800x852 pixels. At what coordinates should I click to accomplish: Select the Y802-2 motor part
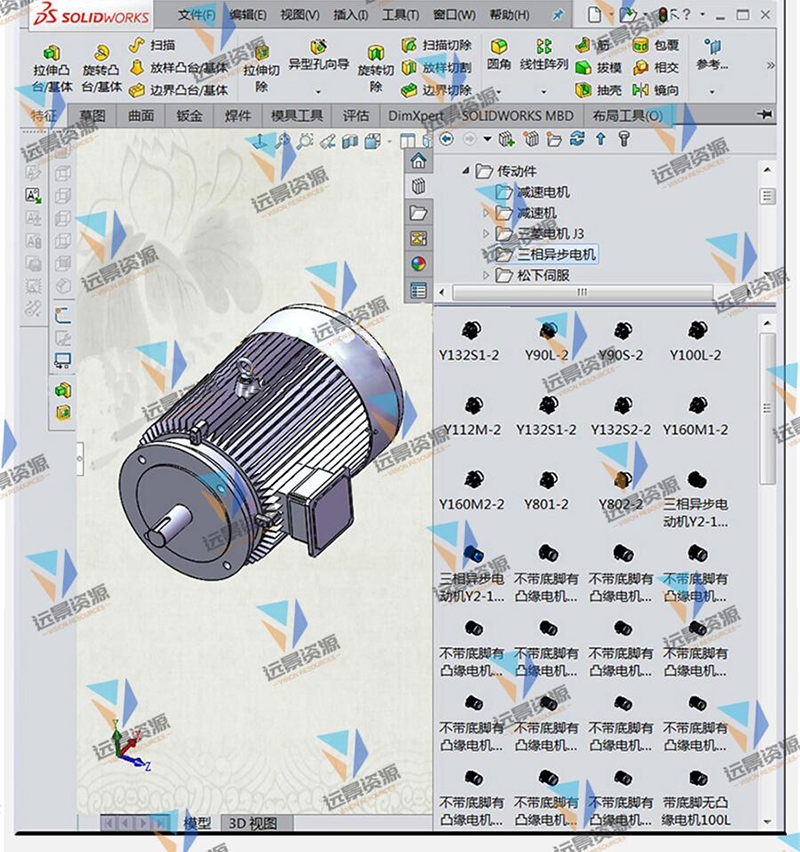621,491
